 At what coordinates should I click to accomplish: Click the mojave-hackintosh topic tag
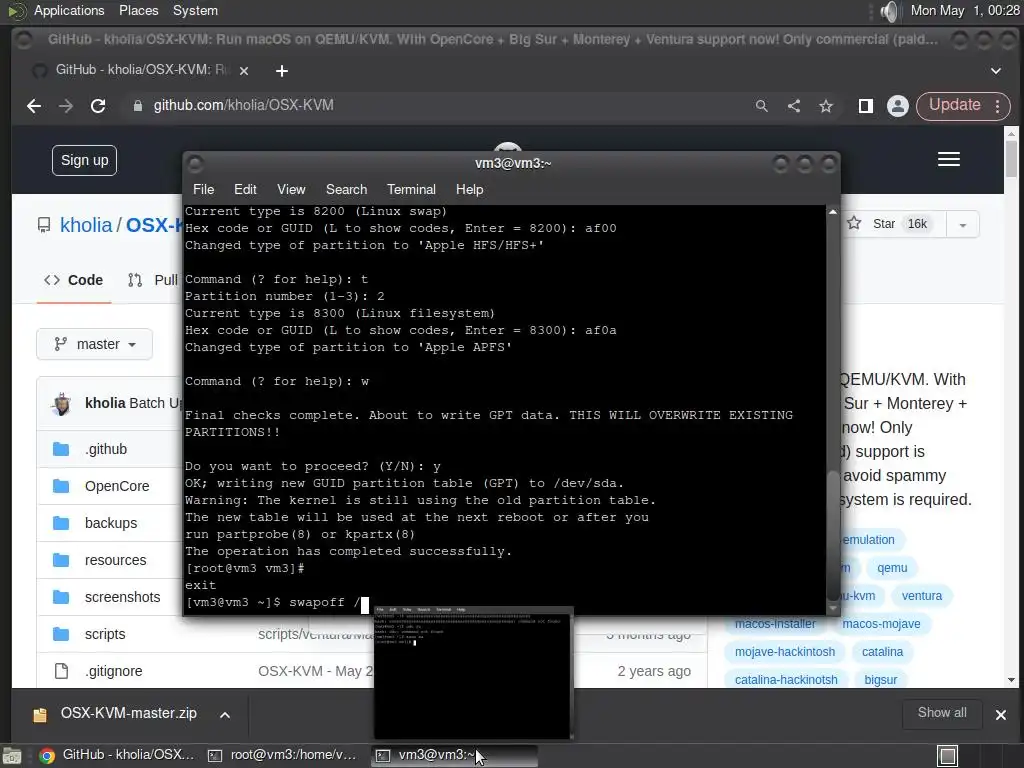click(x=784, y=652)
